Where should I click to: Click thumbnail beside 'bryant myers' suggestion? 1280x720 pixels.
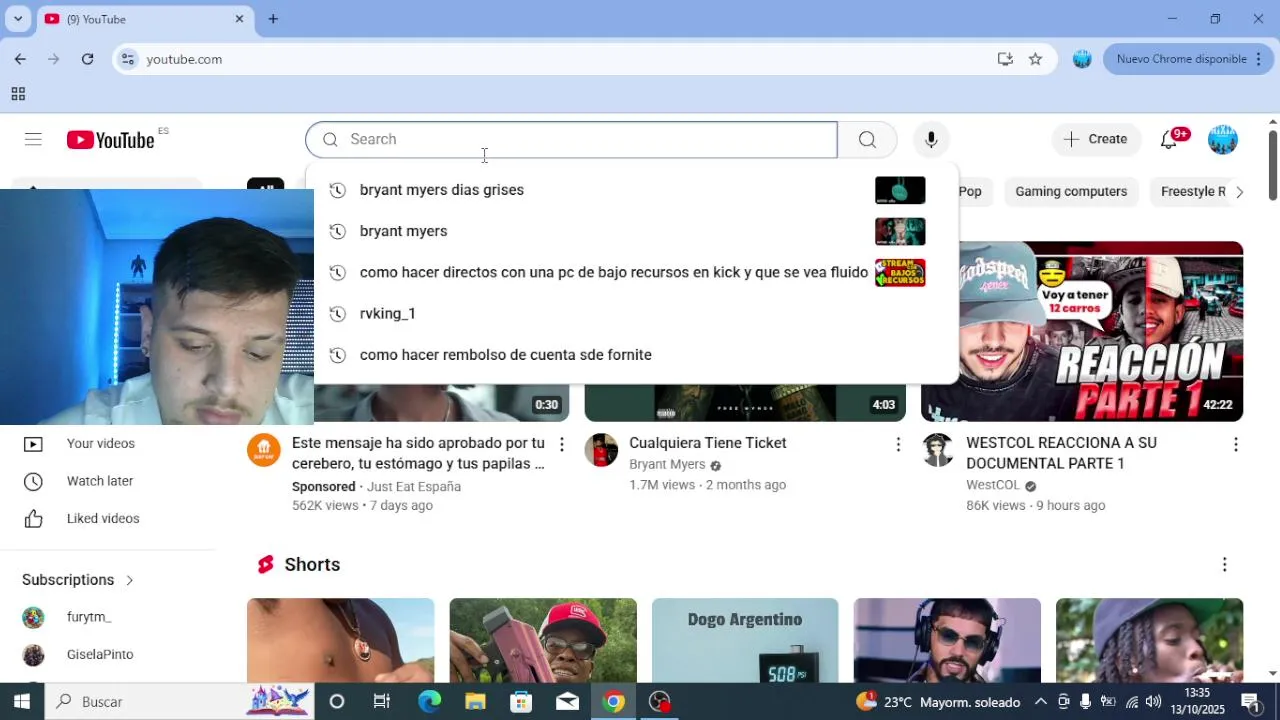[900, 231]
